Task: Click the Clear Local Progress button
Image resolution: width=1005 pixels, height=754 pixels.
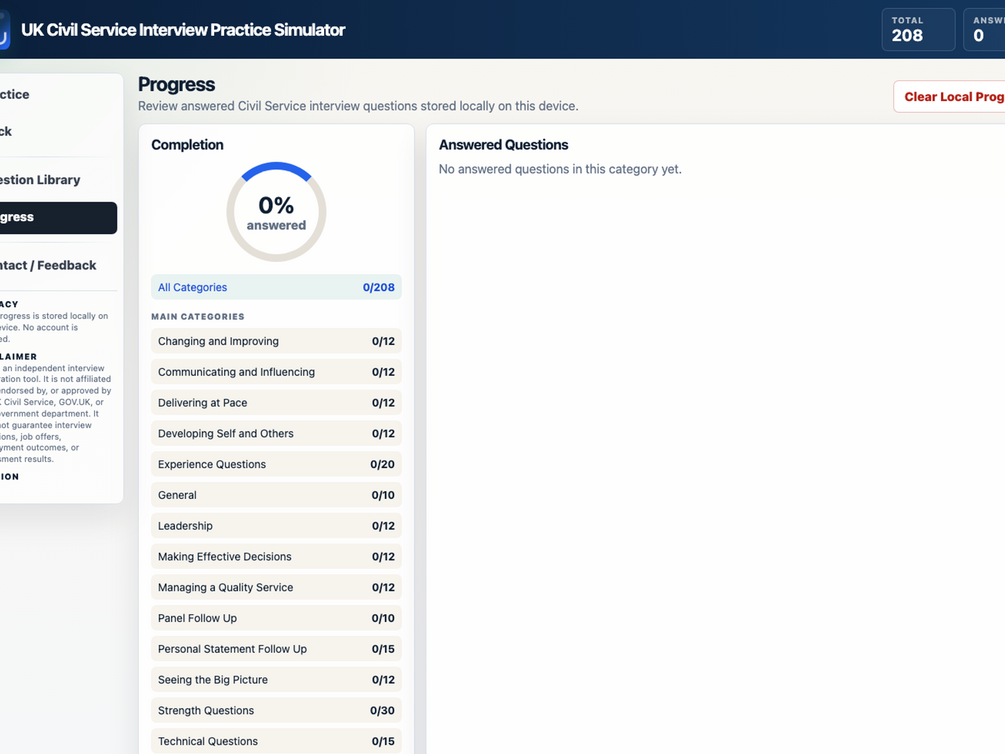Action: 949,97
